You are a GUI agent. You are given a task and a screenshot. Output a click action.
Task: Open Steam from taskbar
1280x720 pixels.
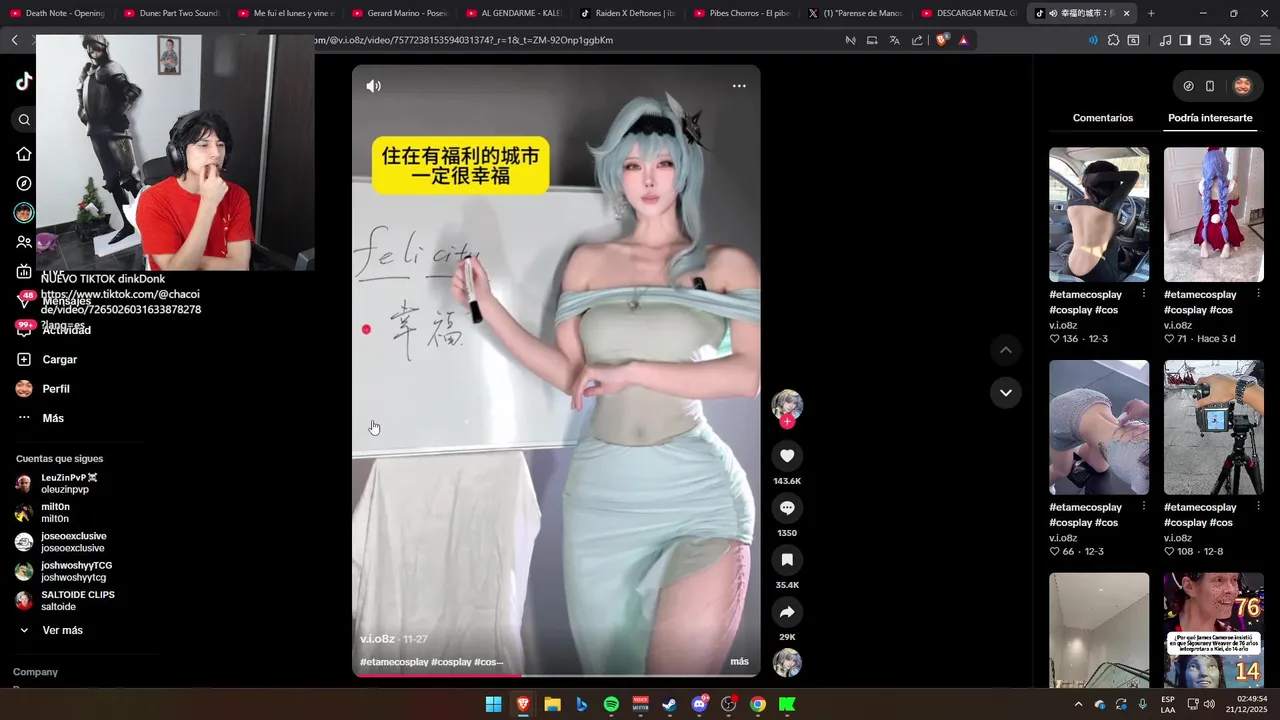coord(669,704)
